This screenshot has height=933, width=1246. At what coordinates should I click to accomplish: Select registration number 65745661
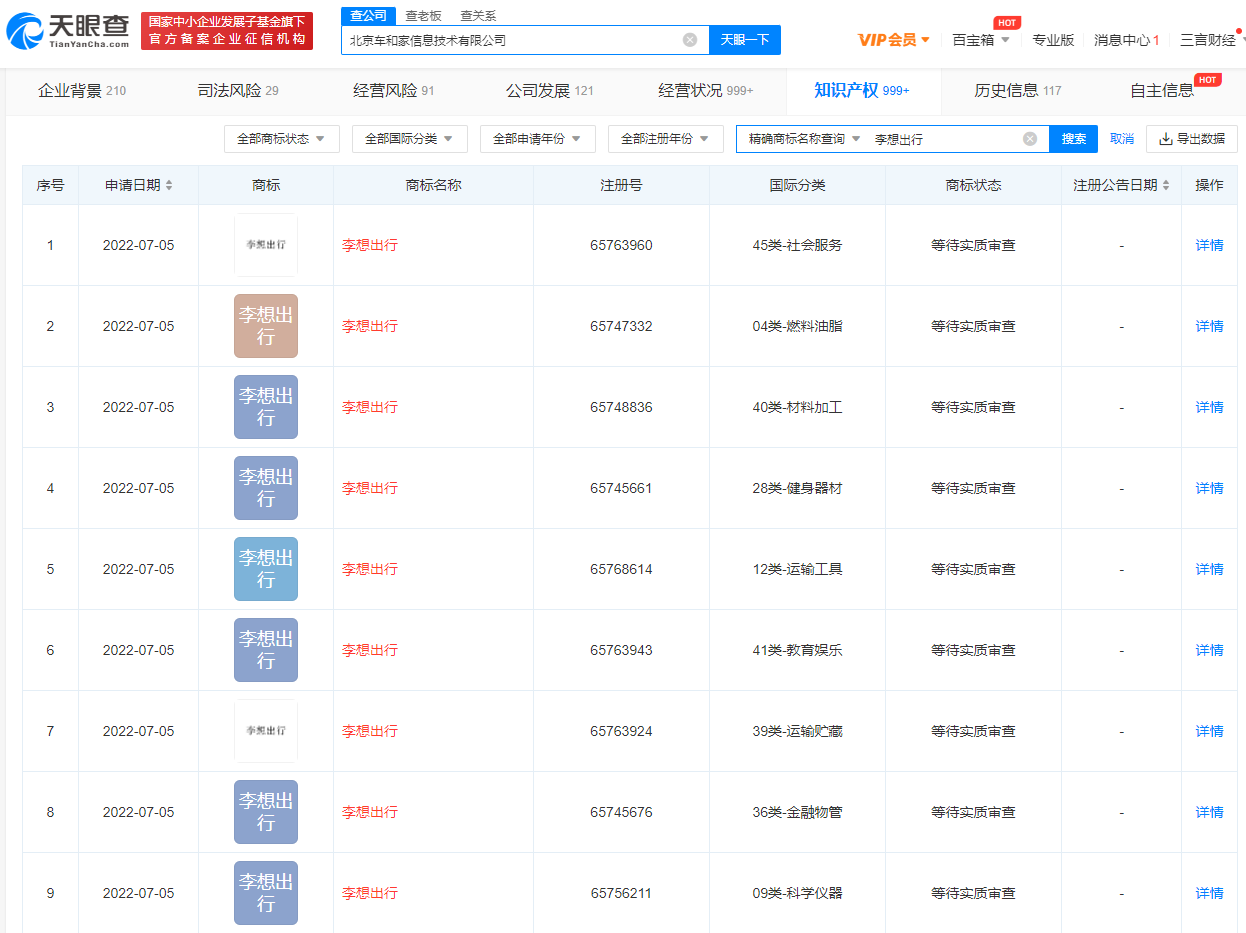(621, 488)
